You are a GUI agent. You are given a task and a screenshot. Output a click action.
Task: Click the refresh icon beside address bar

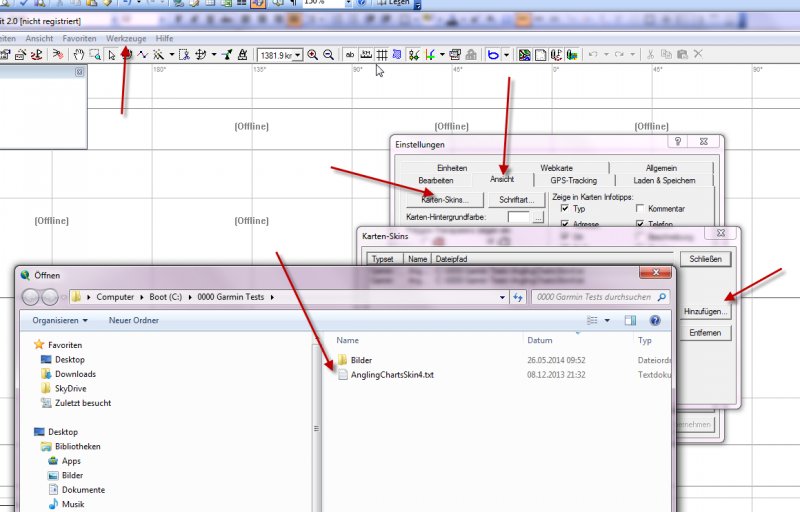click(518, 297)
